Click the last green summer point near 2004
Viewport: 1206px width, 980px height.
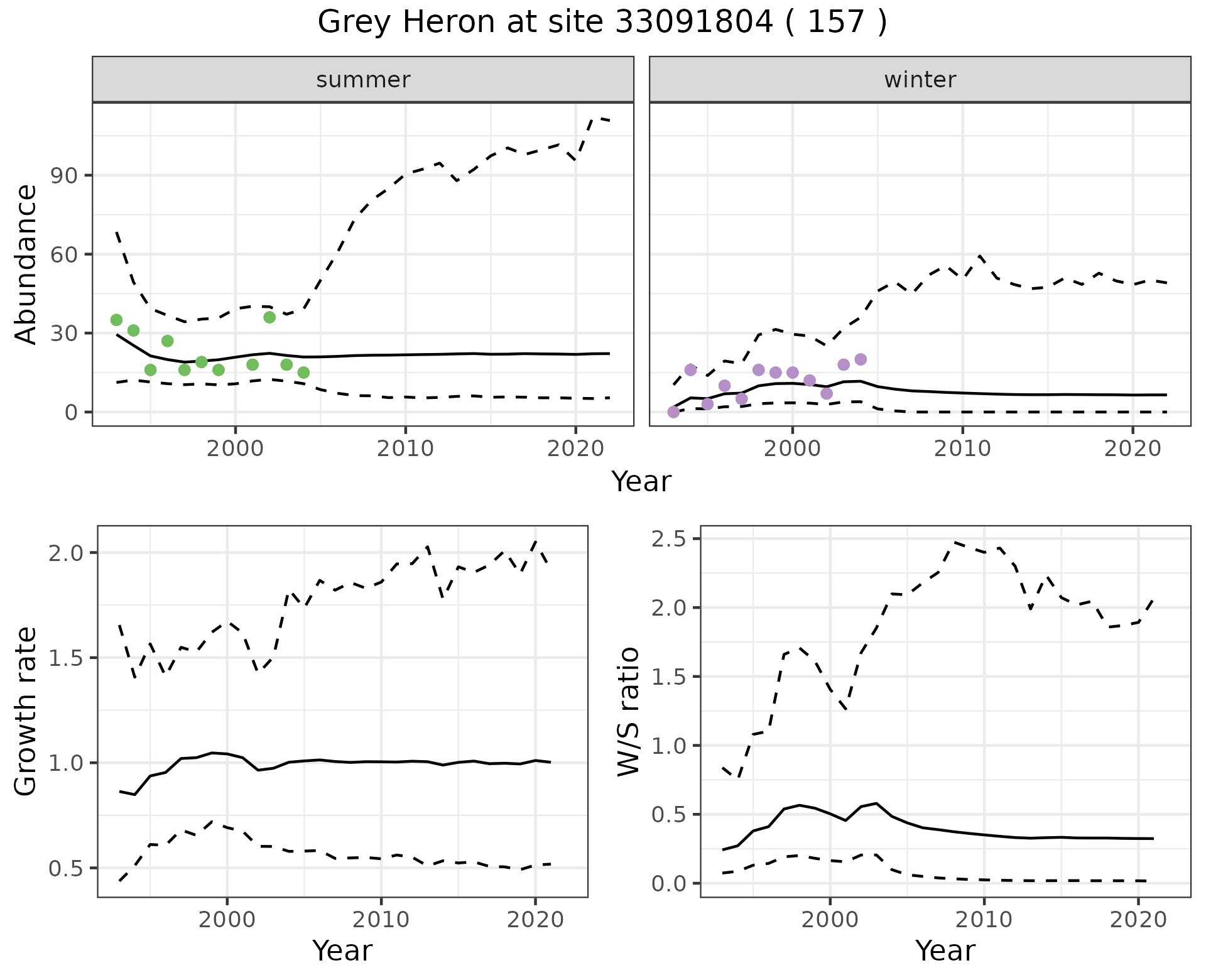click(x=303, y=373)
